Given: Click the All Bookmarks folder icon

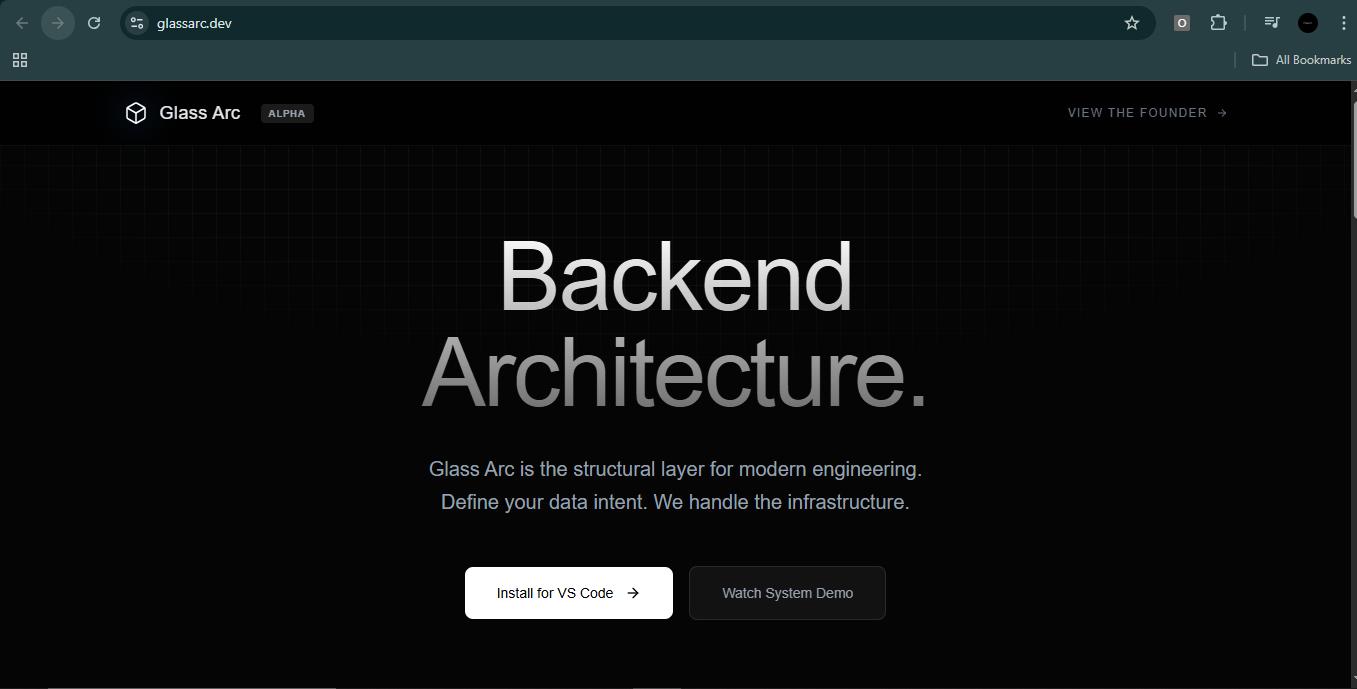Looking at the screenshot, I should point(1259,59).
